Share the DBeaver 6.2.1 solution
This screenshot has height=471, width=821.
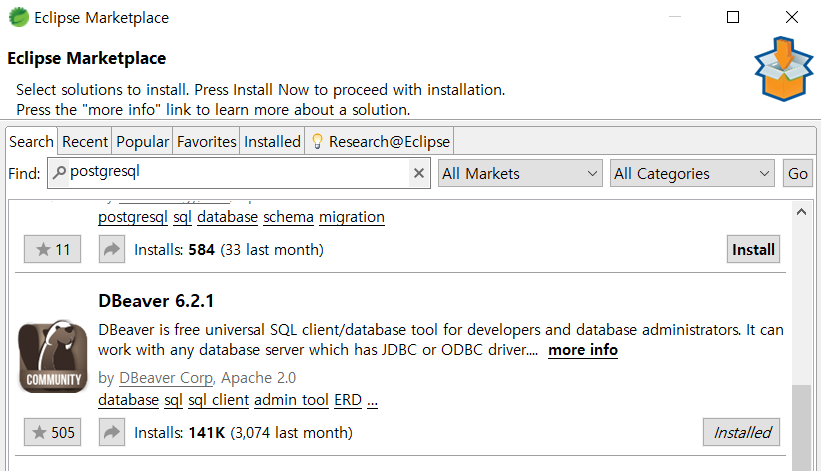point(112,432)
